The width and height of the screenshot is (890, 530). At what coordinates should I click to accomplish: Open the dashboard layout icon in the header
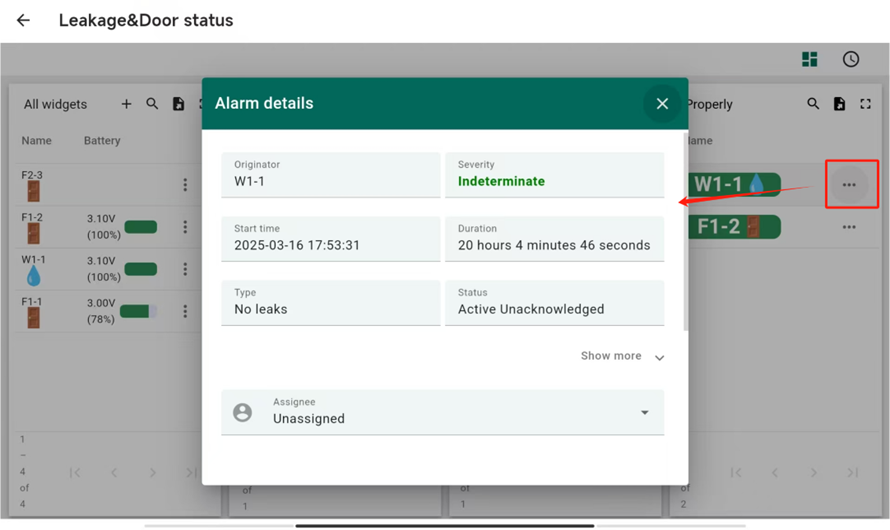pos(810,60)
